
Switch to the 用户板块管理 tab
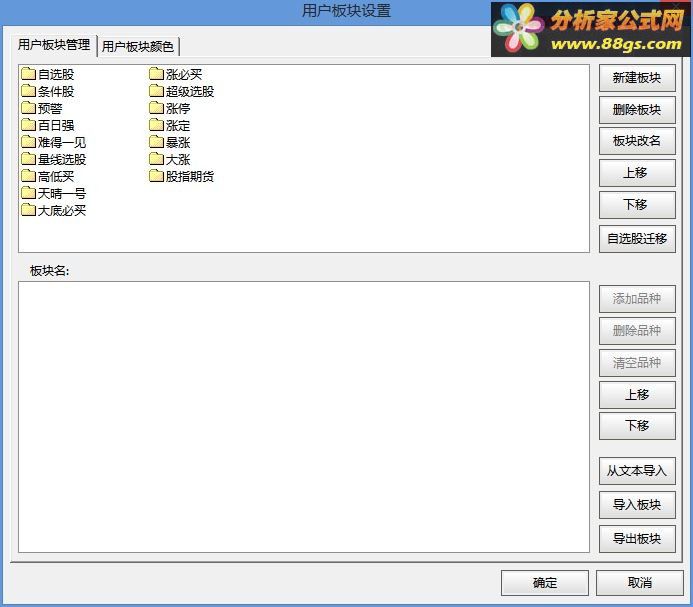[x=54, y=45]
